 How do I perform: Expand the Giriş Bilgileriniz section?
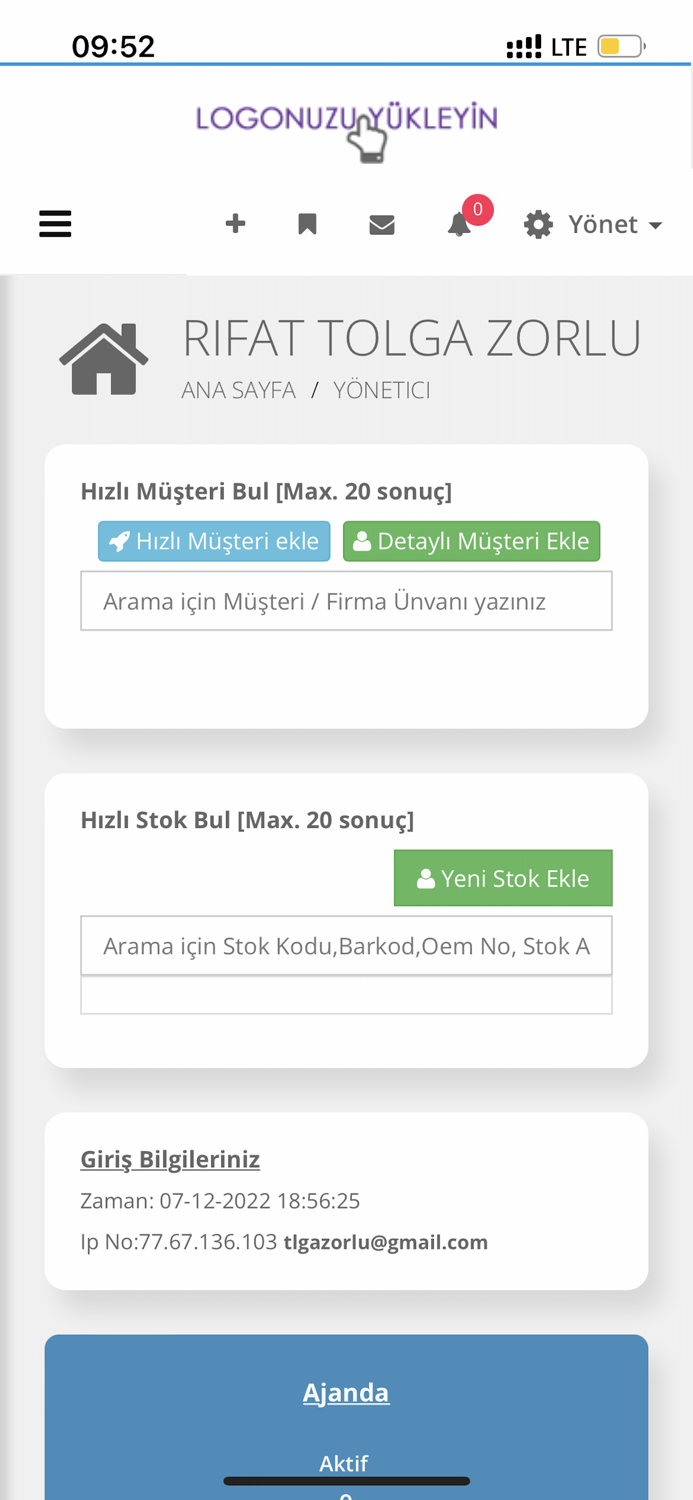[x=170, y=1158]
